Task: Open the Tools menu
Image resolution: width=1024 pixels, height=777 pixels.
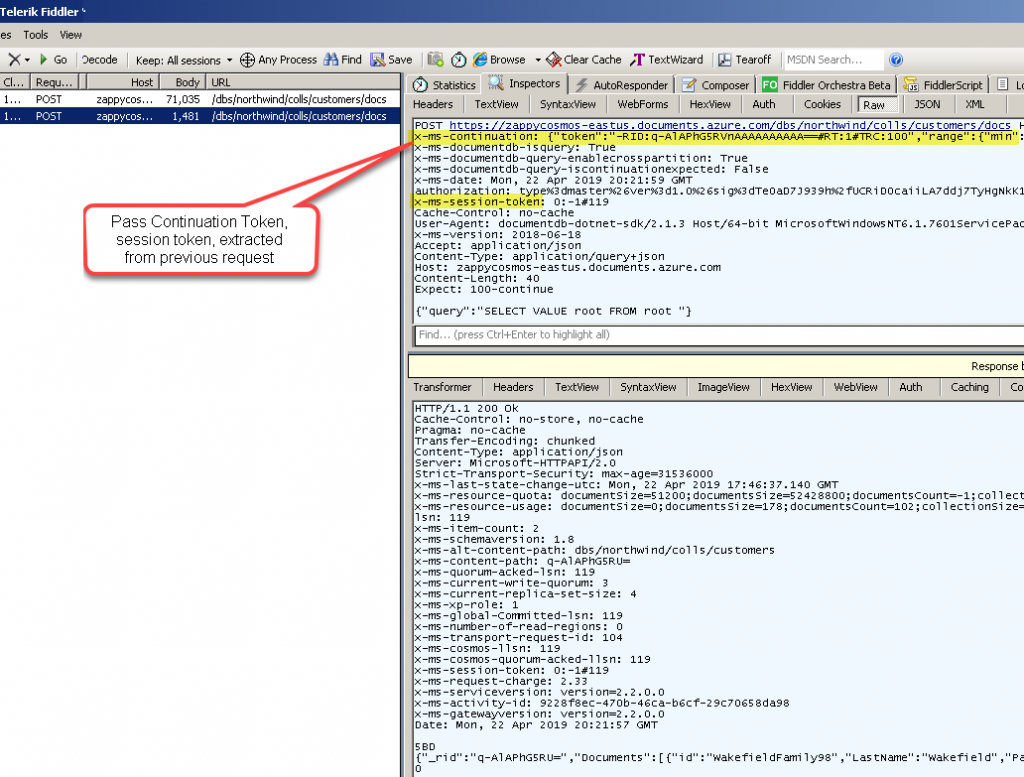Action: pyautogui.click(x=35, y=34)
